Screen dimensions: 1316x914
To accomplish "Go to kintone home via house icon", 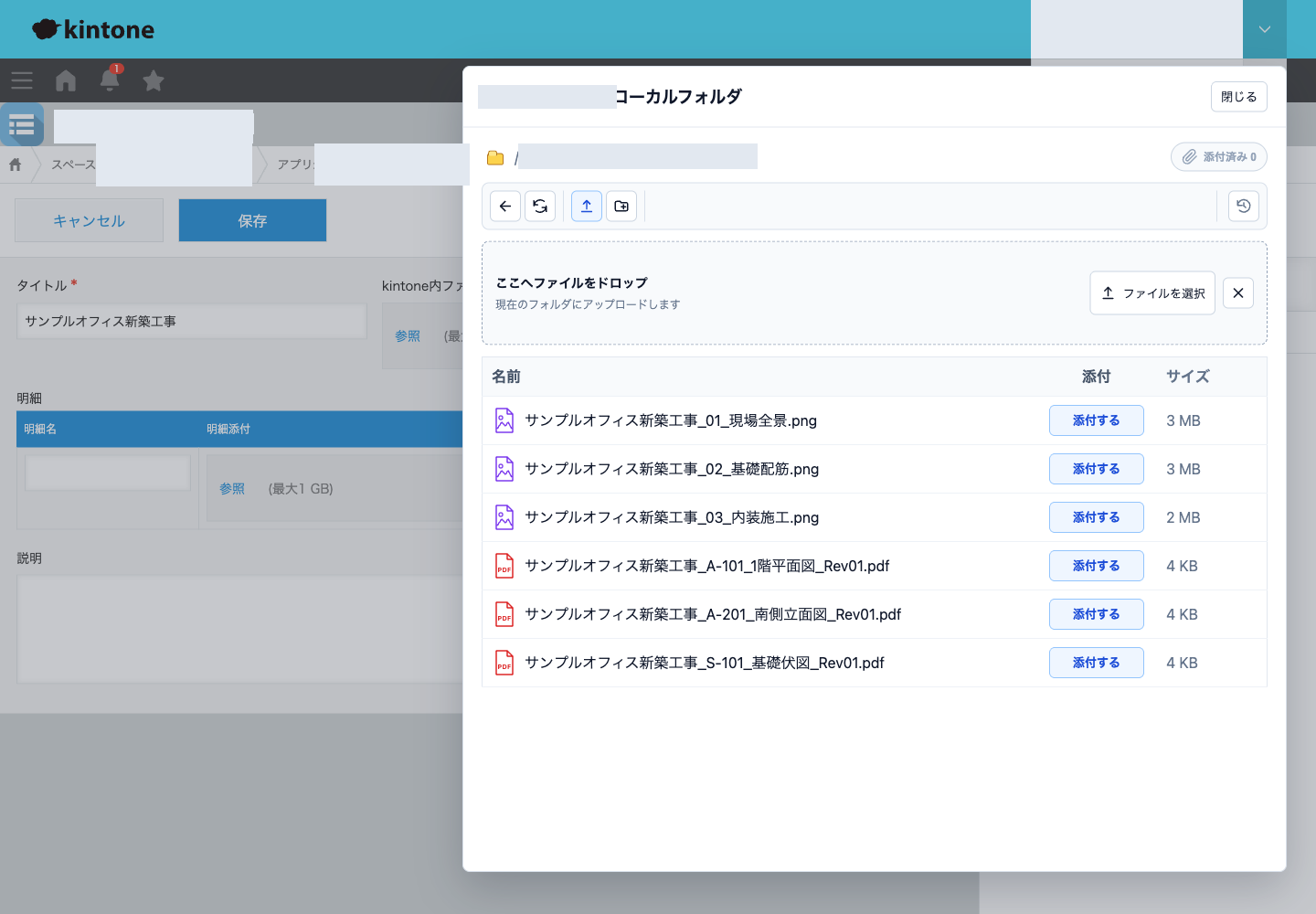I will click(x=66, y=81).
